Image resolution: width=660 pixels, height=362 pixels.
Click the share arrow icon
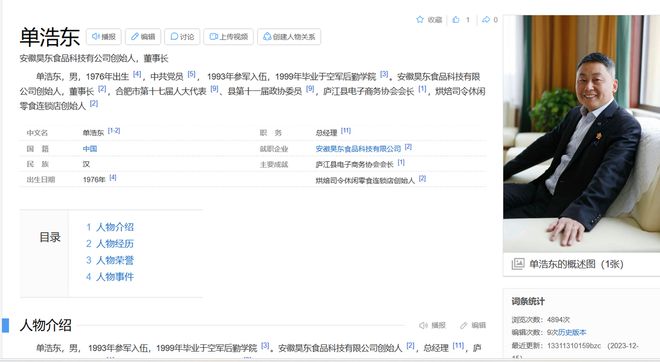coord(486,19)
